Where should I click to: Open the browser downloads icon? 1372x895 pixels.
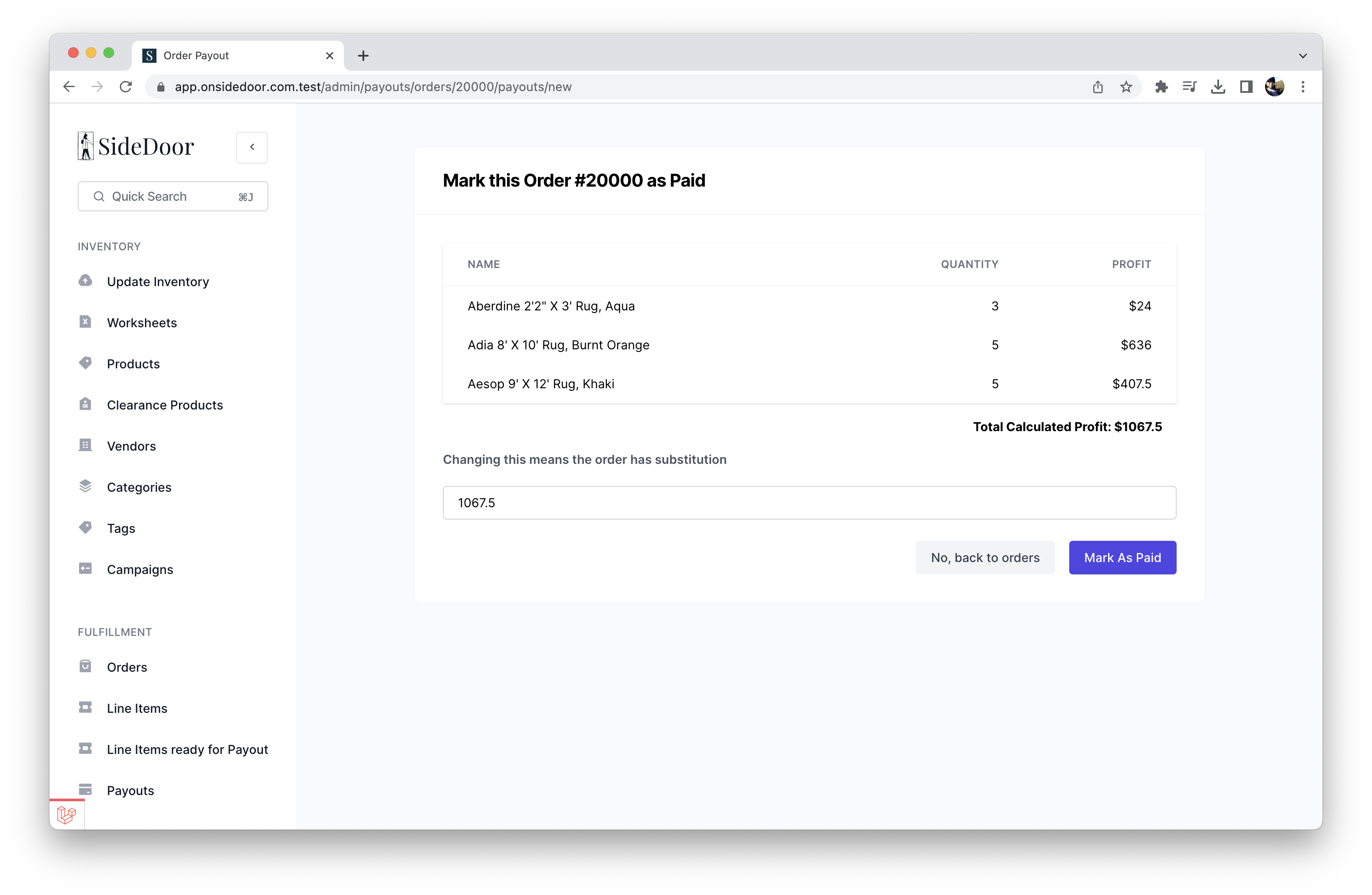point(1217,87)
